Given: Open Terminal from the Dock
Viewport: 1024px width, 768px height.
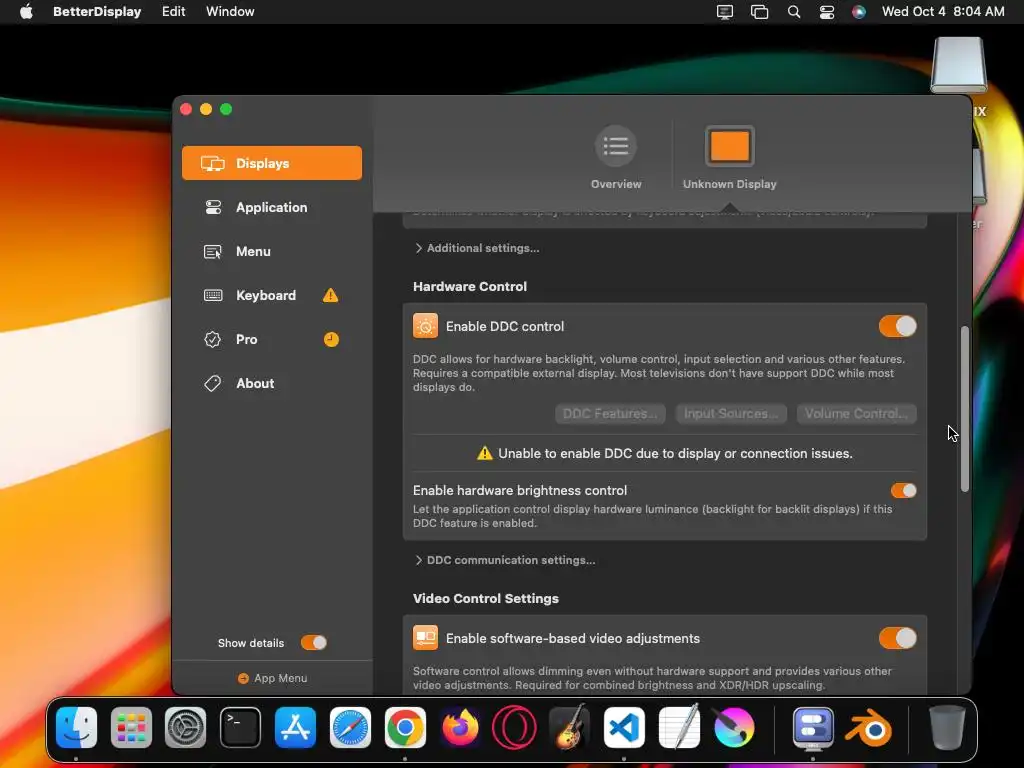Looking at the screenshot, I should [x=240, y=727].
